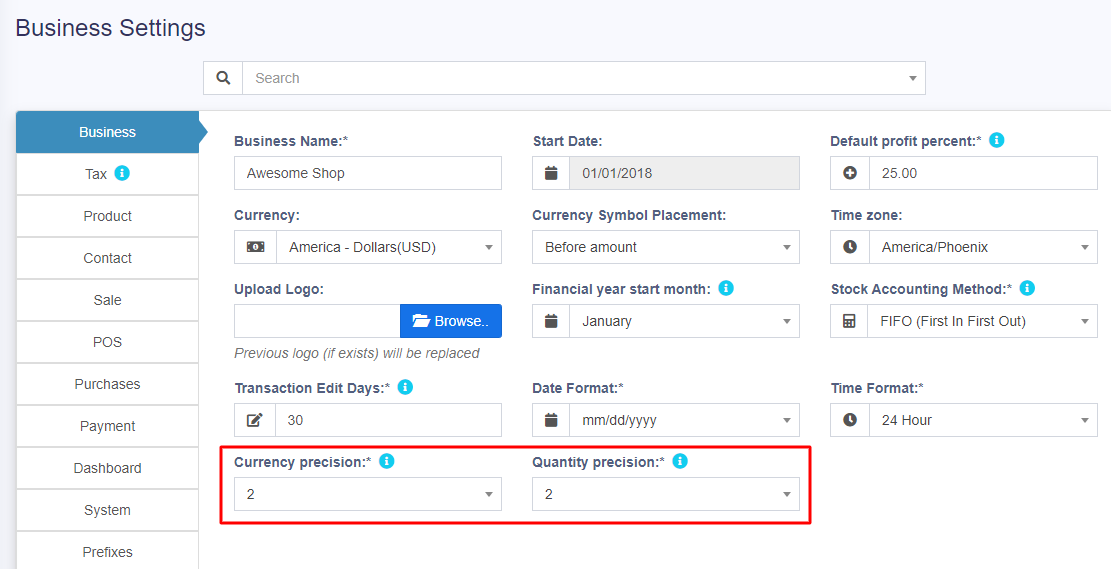The height and width of the screenshot is (569, 1111).
Task: Click the info icon next to Tax
Action: [122, 173]
